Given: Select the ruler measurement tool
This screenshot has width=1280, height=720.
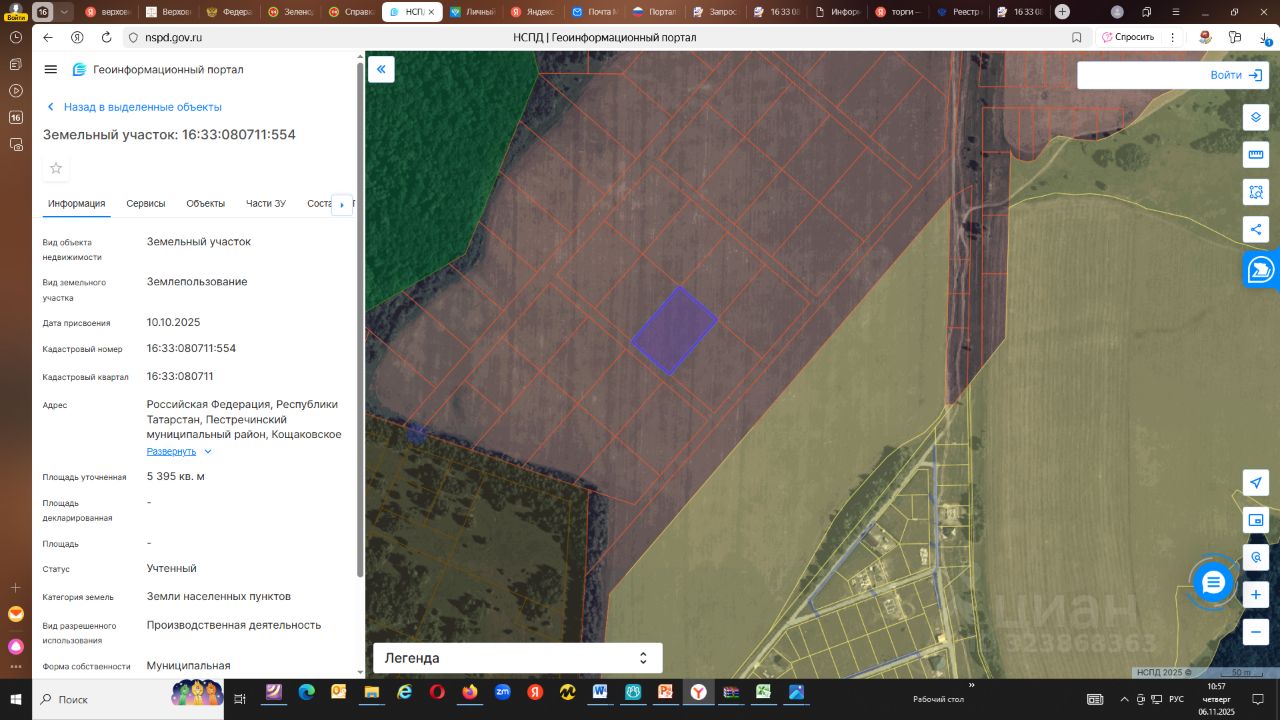Looking at the screenshot, I should coord(1256,154).
